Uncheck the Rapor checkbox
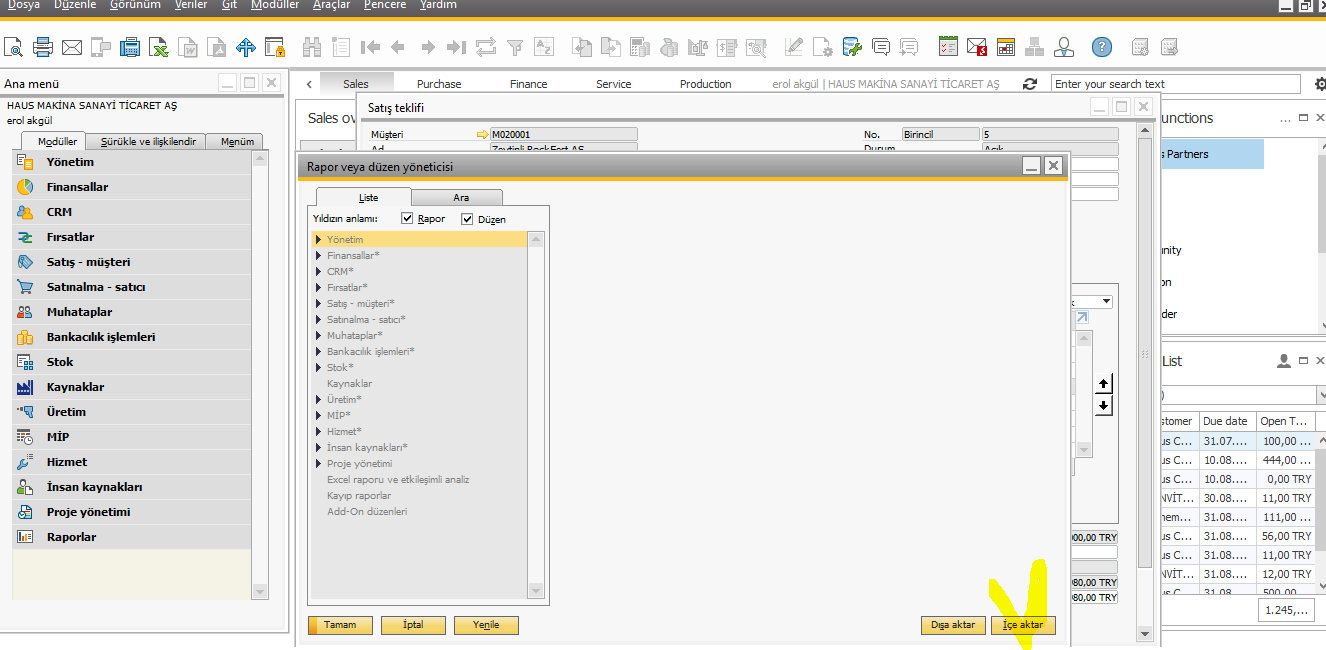 pos(407,219)
